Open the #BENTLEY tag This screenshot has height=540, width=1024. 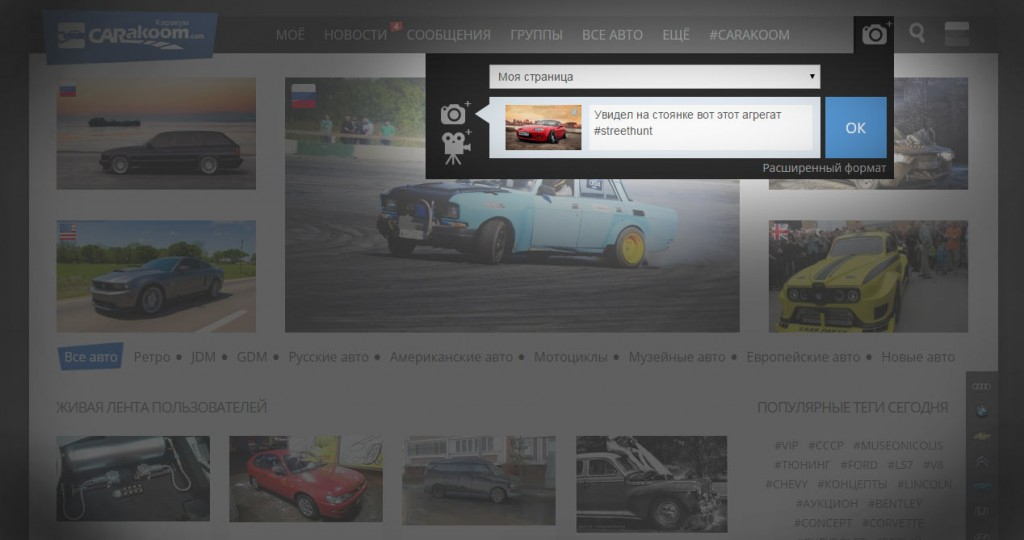[895, 503]
